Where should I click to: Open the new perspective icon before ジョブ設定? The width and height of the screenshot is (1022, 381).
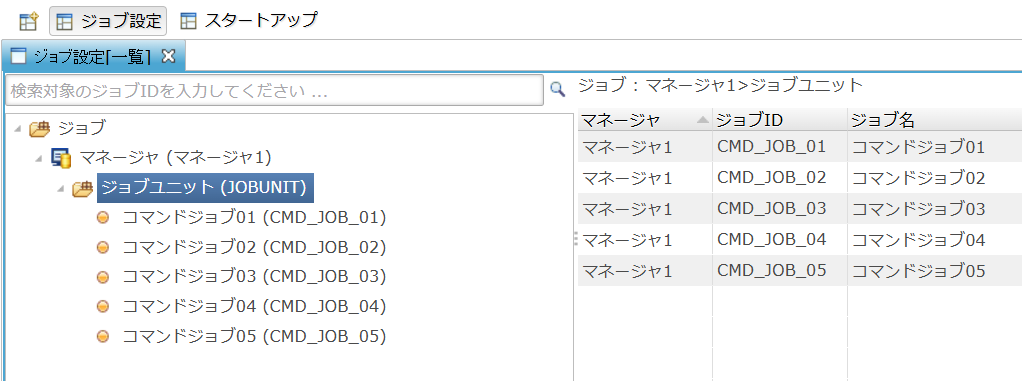click(x=28, y=21)
